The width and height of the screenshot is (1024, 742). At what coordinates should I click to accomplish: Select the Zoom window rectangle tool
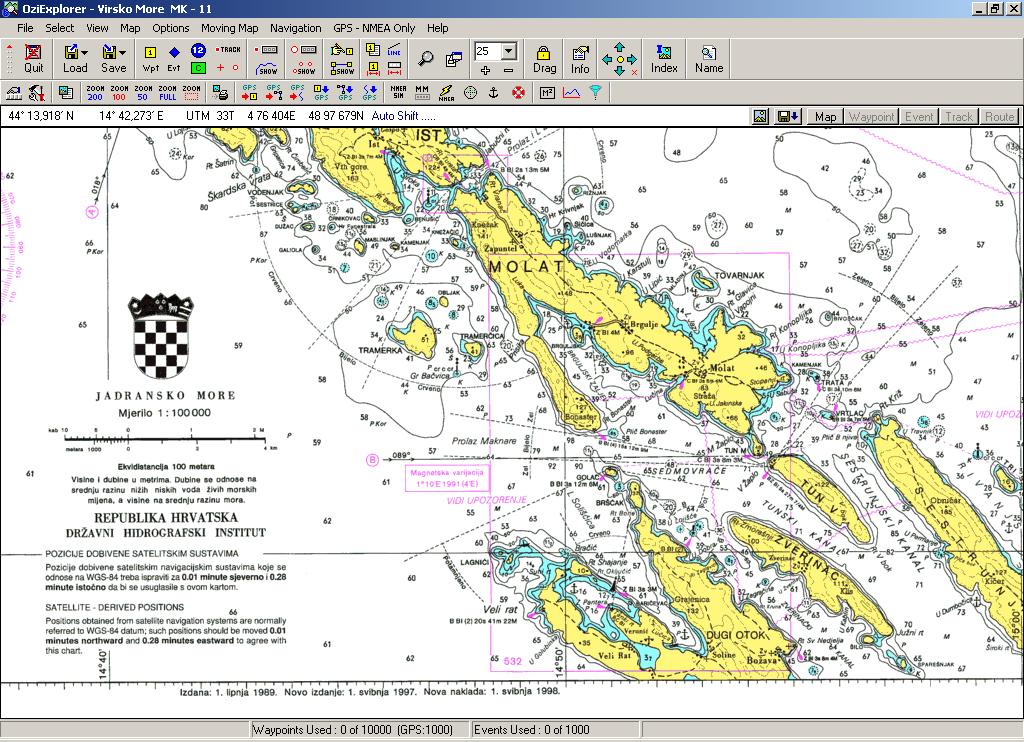click(191, 93)
